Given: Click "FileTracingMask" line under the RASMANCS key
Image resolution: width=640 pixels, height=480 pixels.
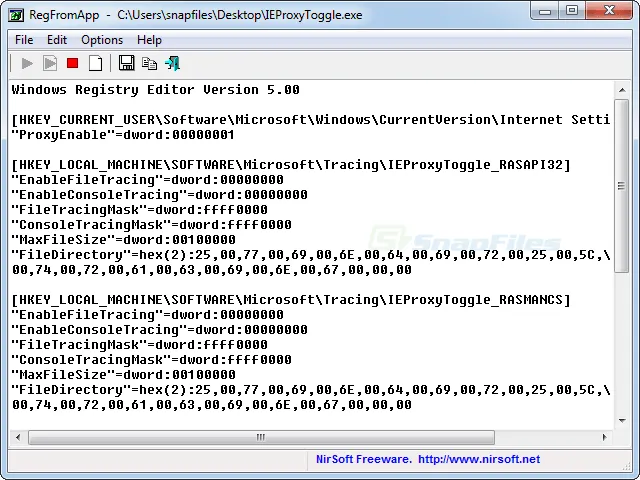Looking at the screenshot, I should 140,345.
